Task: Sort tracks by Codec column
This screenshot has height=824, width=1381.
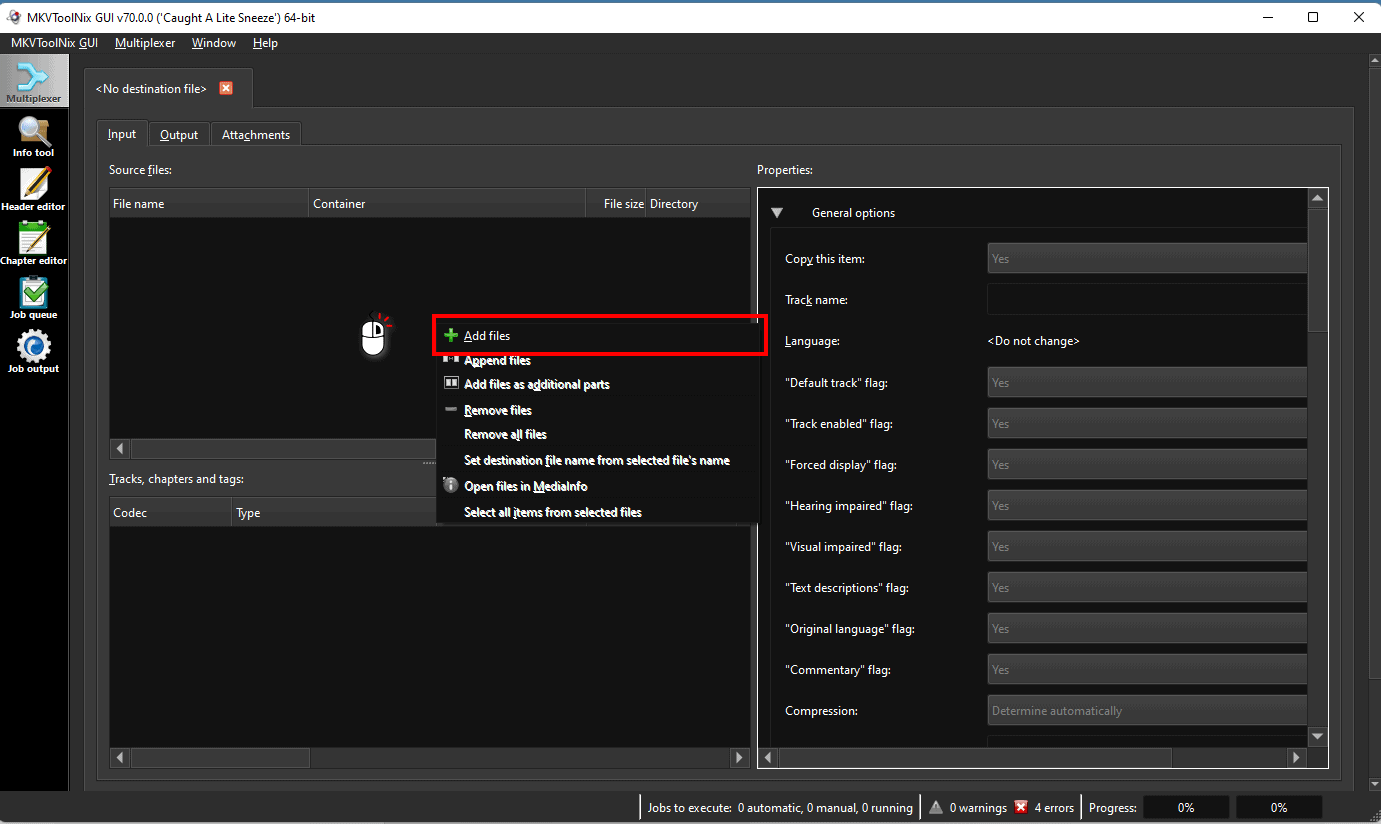Action: (x=170, y=512)
